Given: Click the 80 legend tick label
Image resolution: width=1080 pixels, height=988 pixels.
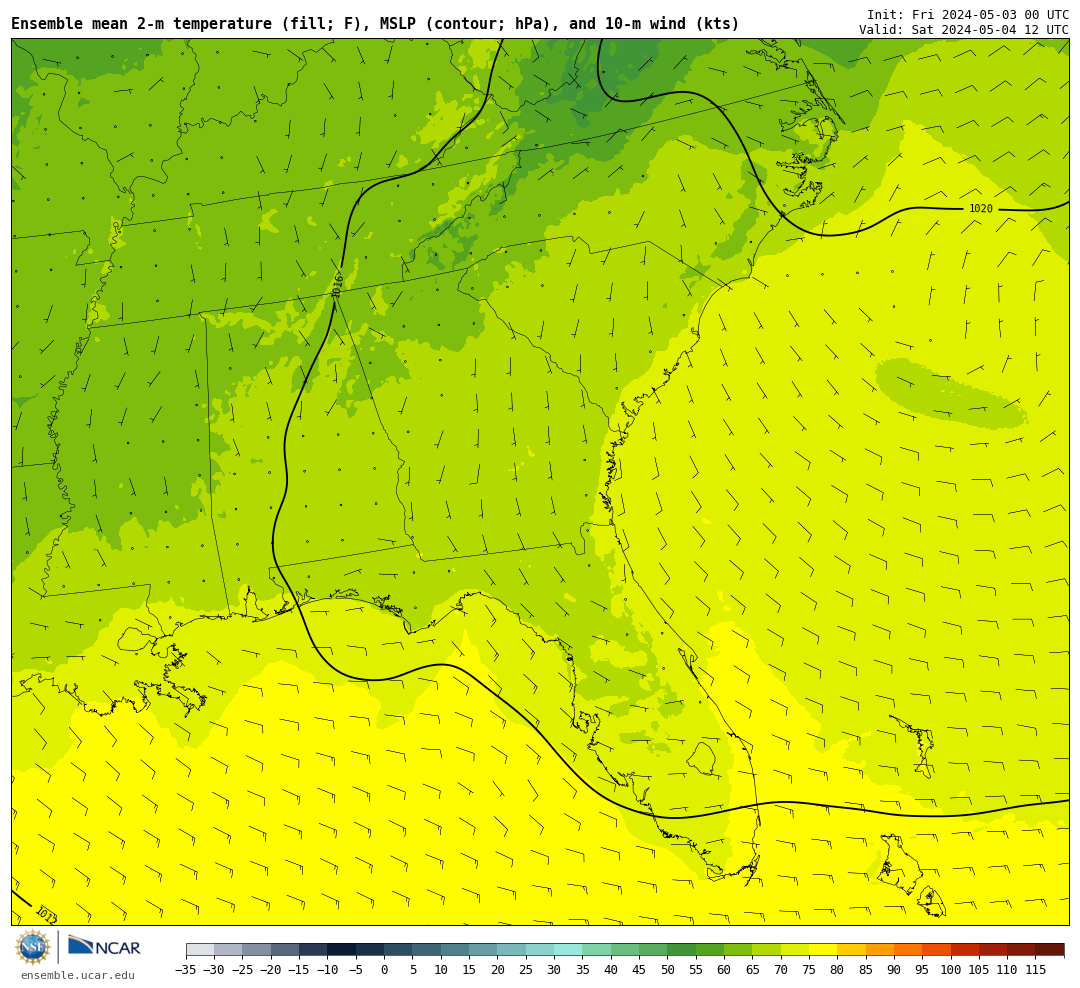Looking at the screenshot, I should click(838, 969).
